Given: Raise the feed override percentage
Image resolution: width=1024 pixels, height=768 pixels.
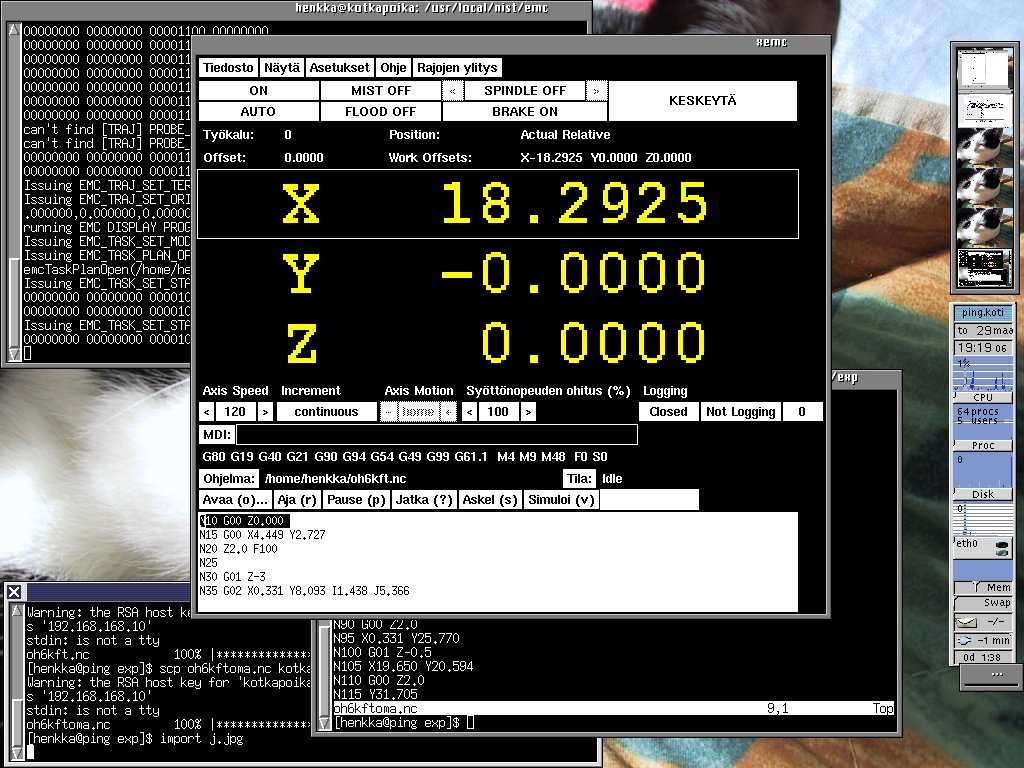Looking at the screenshot, I should (x=528, y=412).
